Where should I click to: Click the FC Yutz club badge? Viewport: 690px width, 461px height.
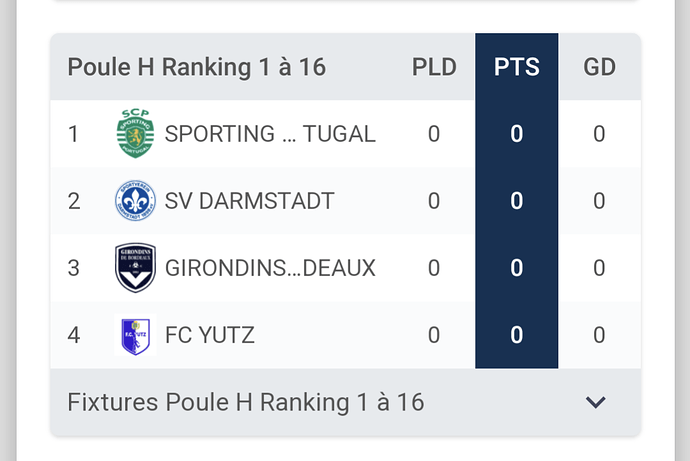[x=135, y=335]
